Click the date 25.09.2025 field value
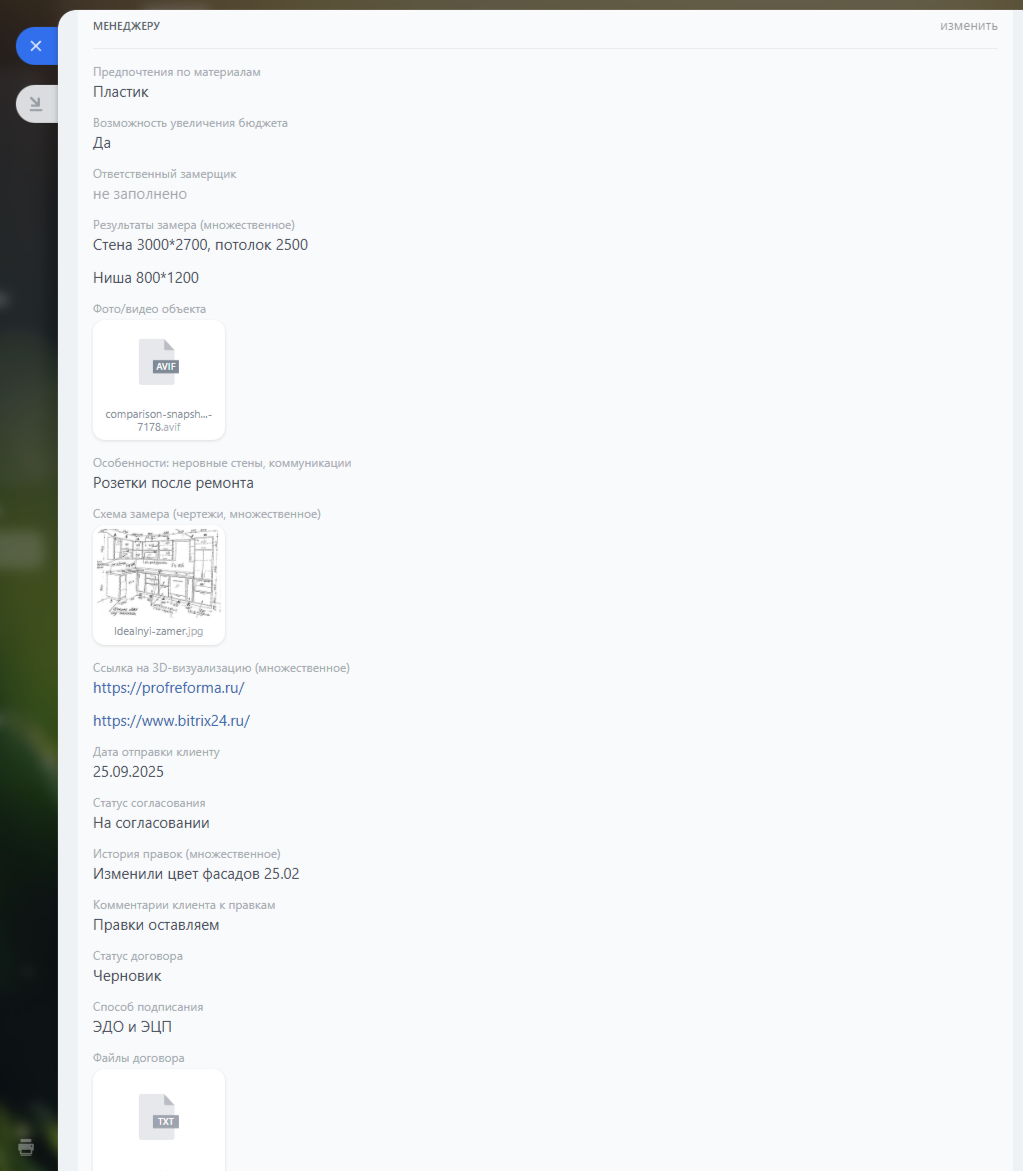Viewport: 1023px width, 1171px height. (x=128, y=772)
